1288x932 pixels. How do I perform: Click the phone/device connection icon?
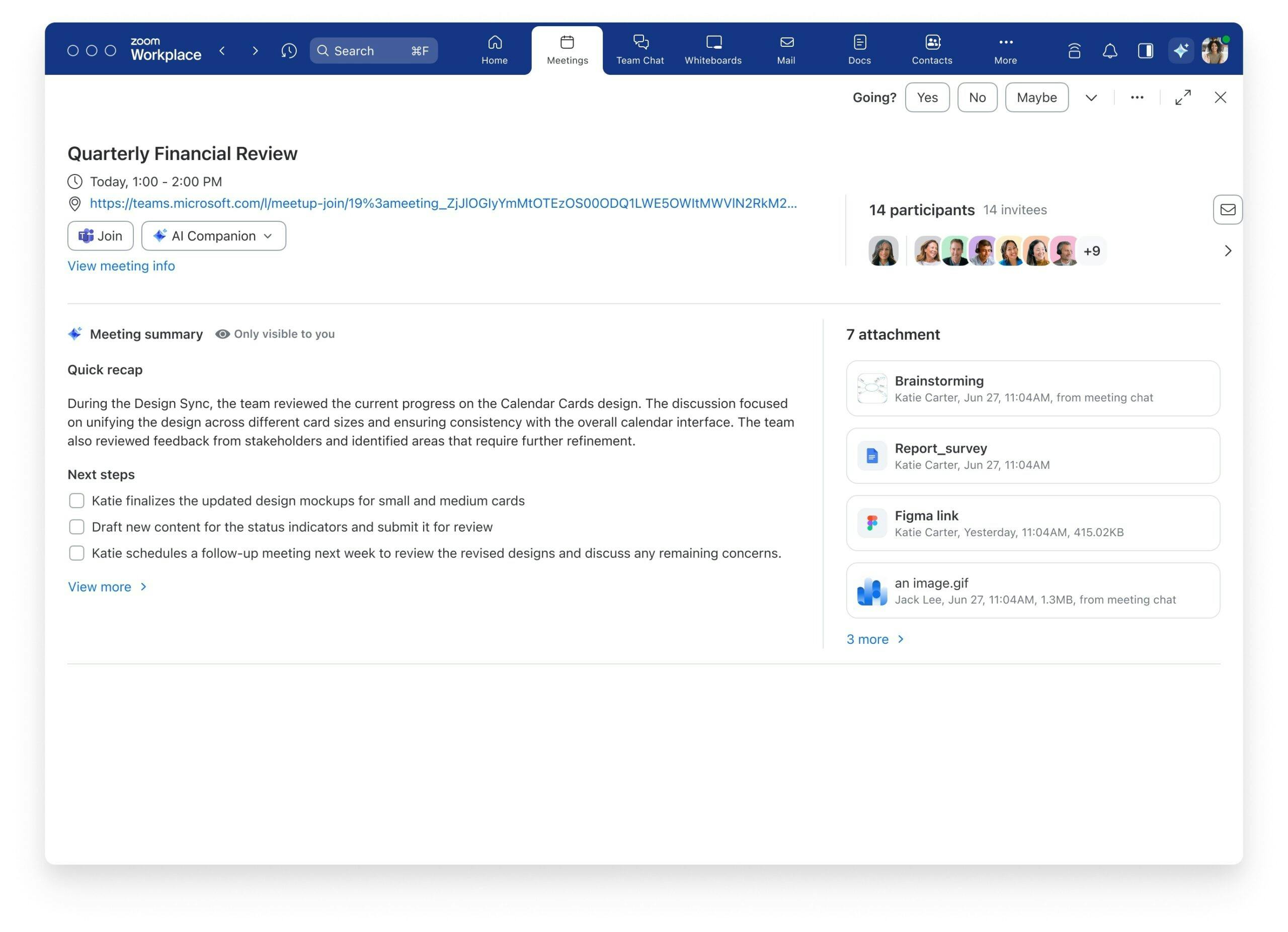coord(1074,51)
